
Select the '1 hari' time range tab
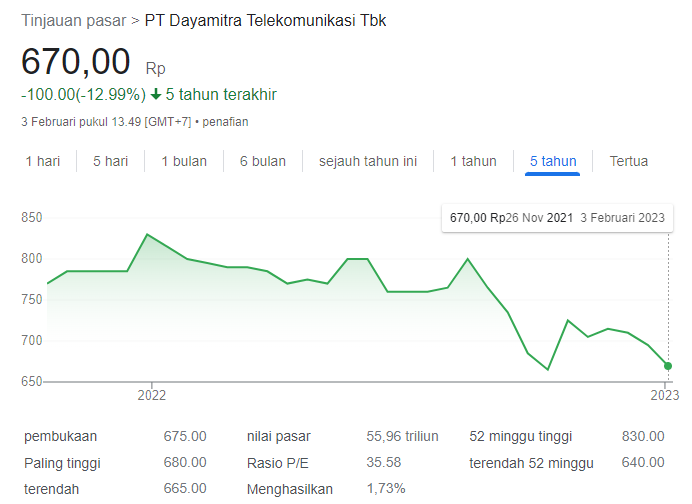pyautogui.click(x=43, y=161)
